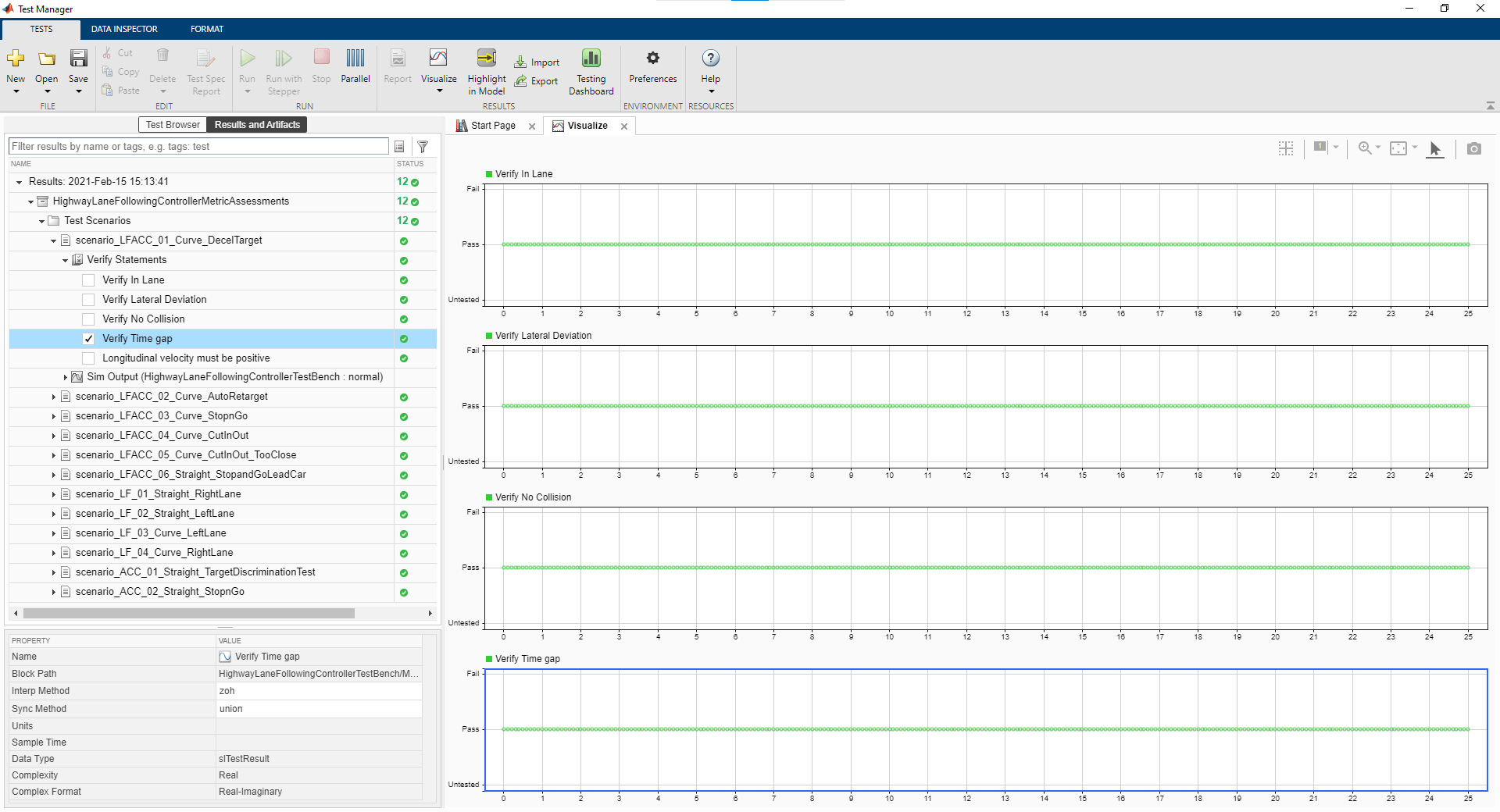Screen dimensions: 1500x812
Task: Switch to the Data Inspector tab
Action: 124,29
